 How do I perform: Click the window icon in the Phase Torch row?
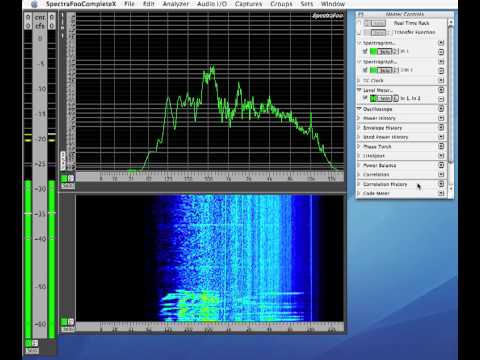tap(441, 146)
